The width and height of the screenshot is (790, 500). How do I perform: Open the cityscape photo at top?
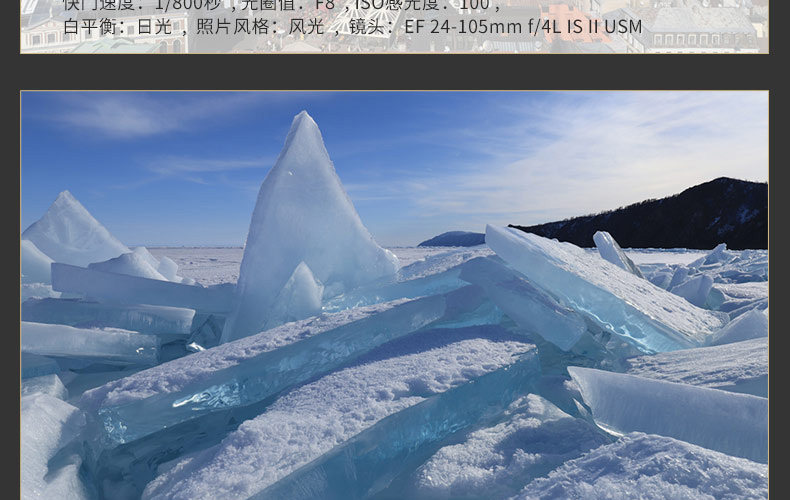394,26
